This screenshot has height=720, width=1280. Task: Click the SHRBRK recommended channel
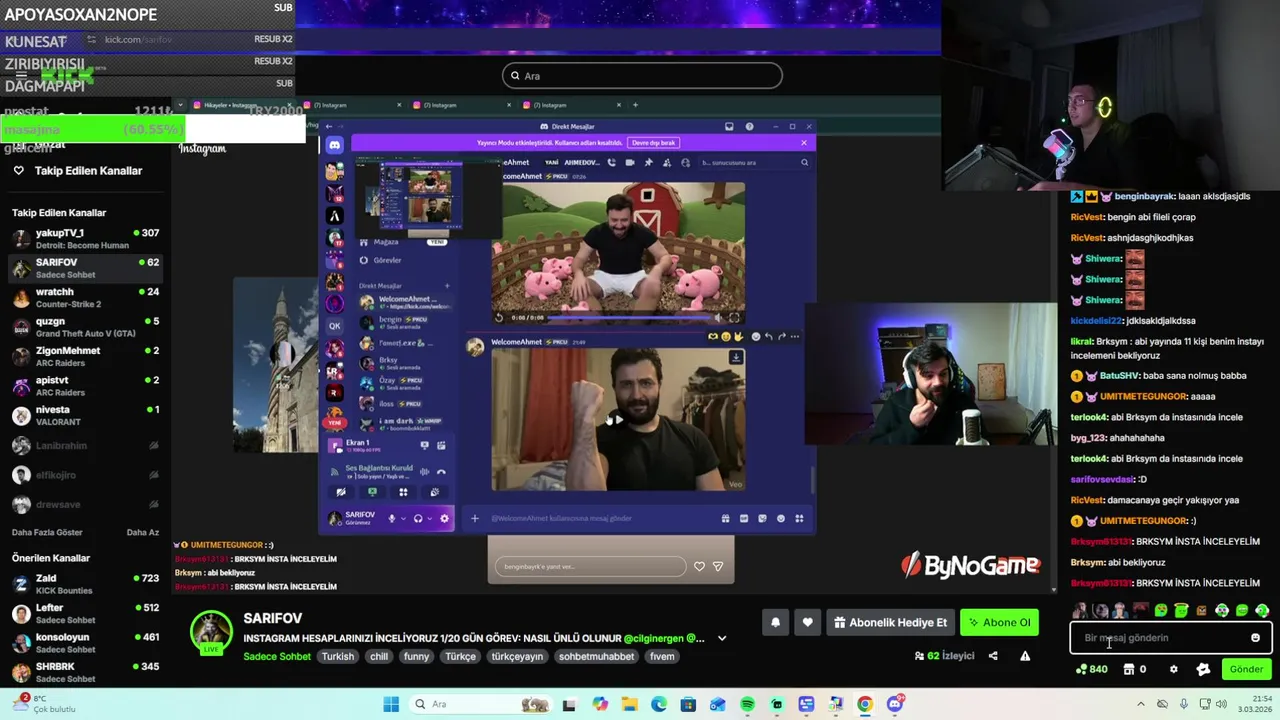[x=85, y=672]
